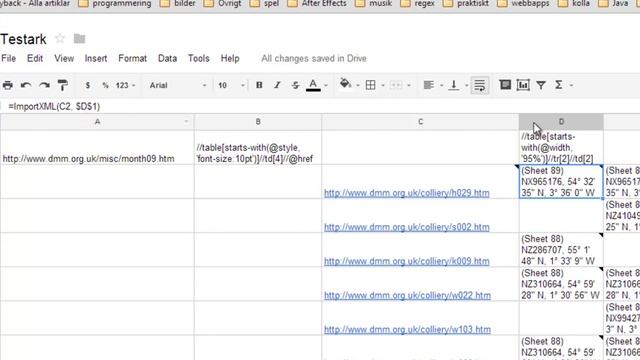The height and width of the screenshot is (360, 640).
Task: Toggle strikethrough formatting
Action: [x=295, y=85]
